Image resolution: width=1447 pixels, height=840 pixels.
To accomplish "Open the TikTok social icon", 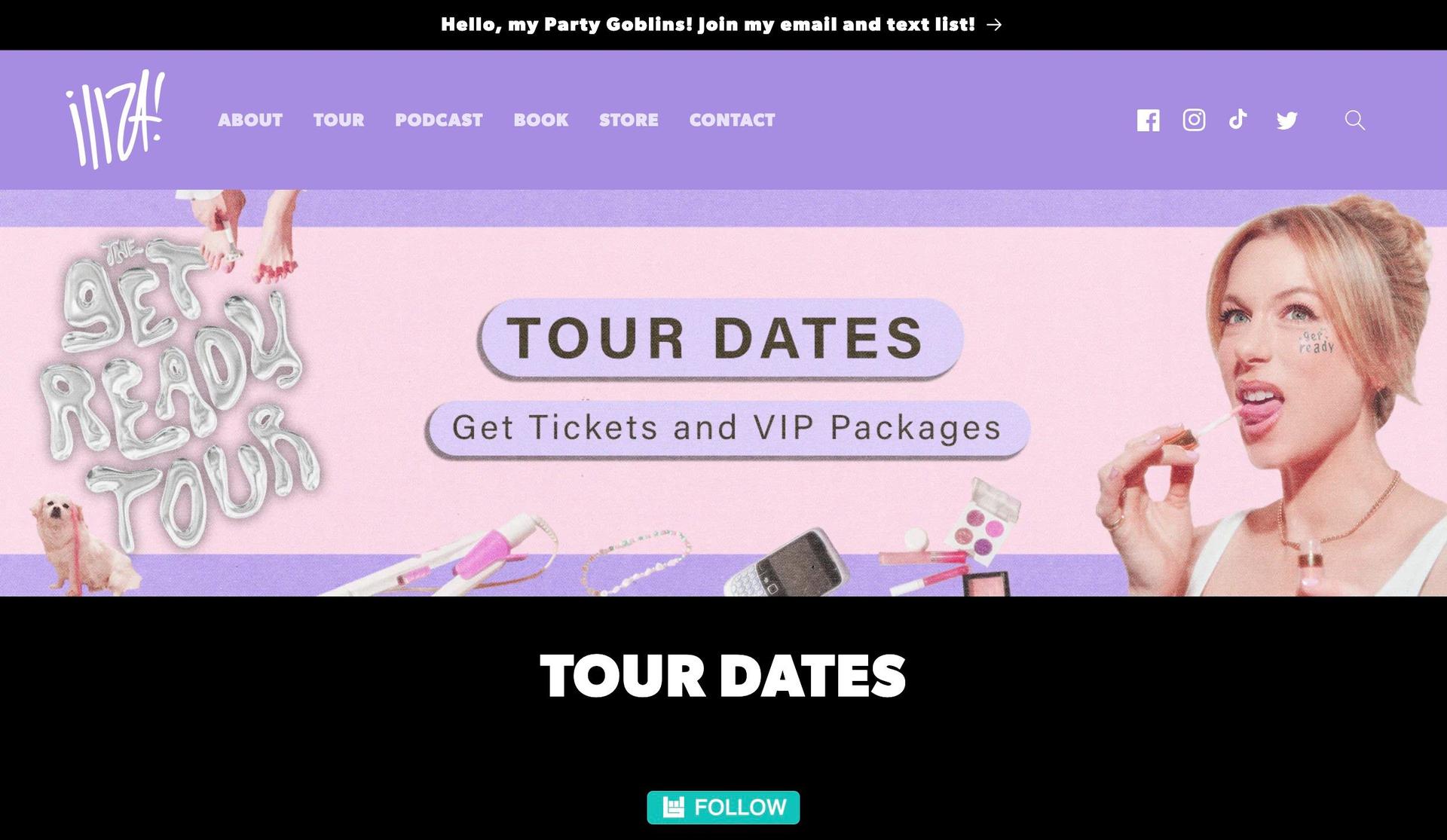I will point(1238,120).
